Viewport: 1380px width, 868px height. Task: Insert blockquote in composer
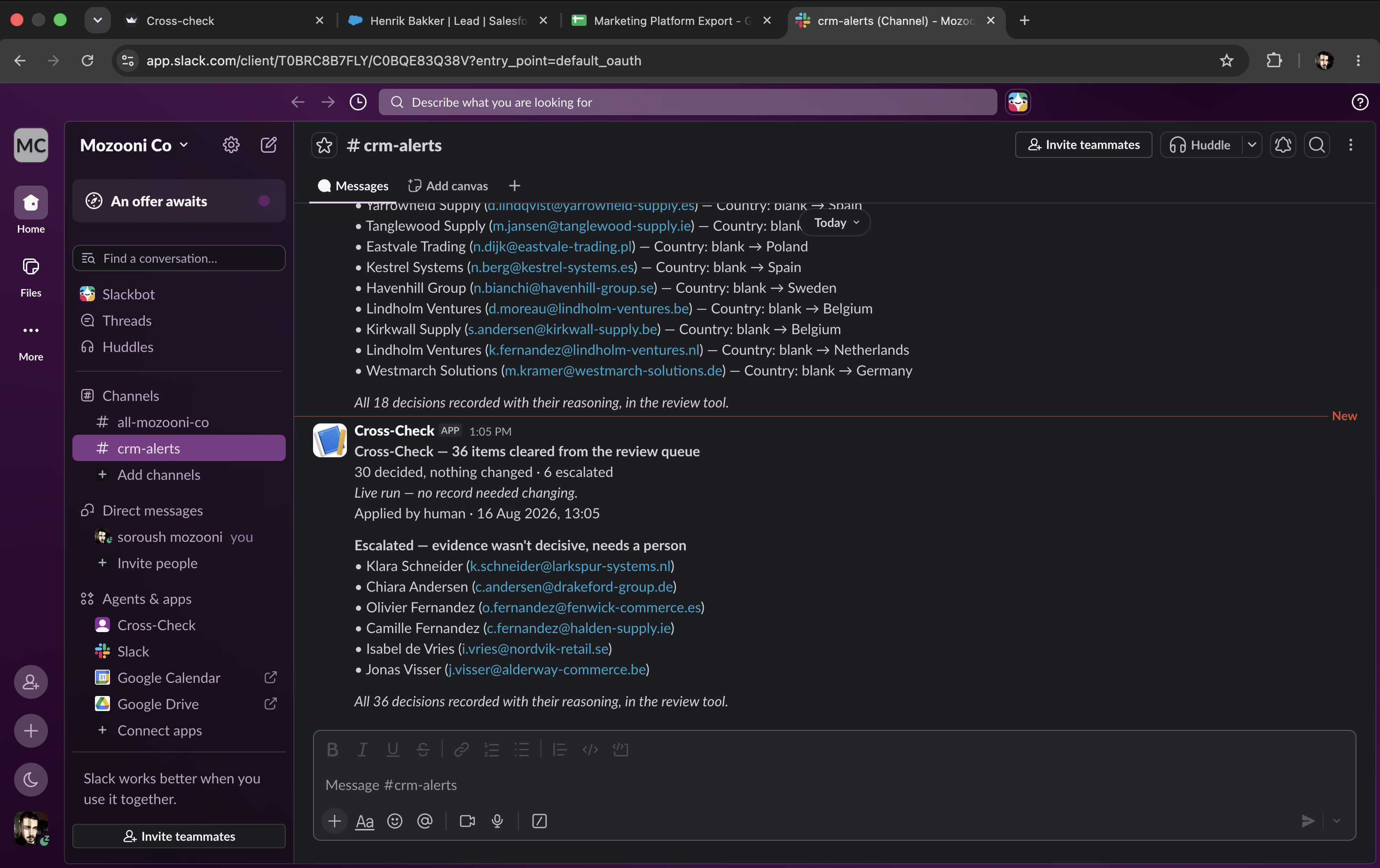(559, 750)
